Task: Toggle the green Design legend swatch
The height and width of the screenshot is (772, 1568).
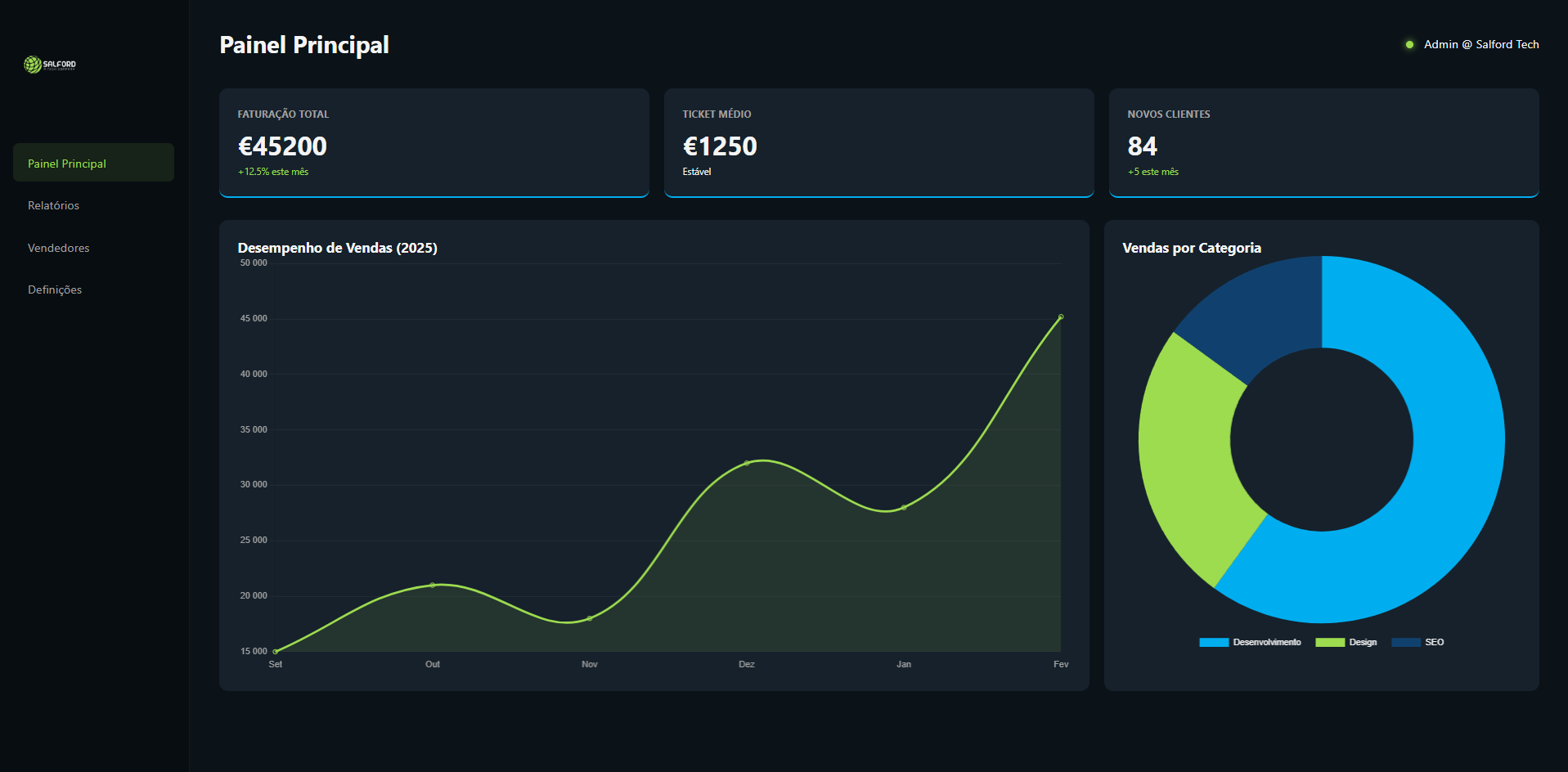Action: tap(1329, 643)
